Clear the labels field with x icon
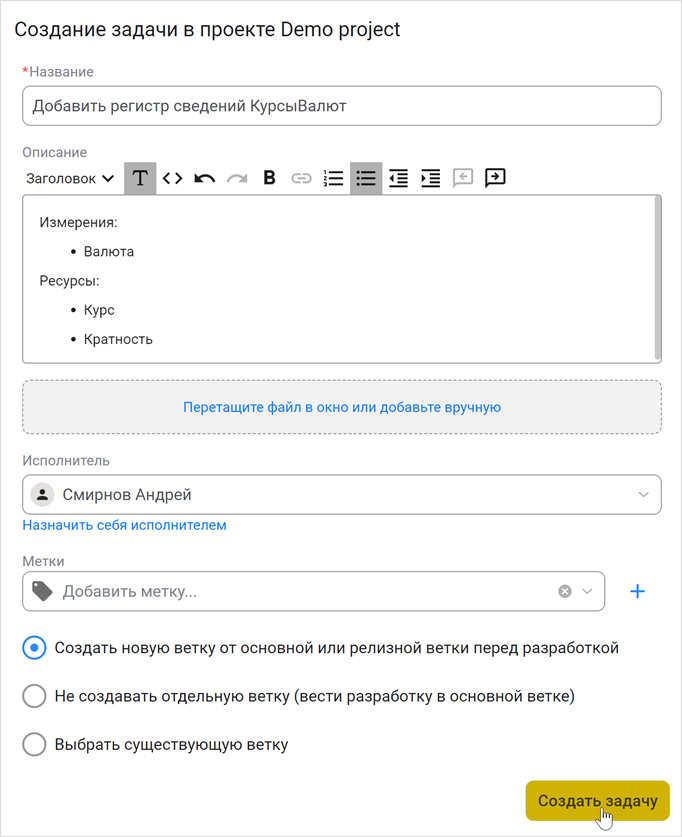Viewport: 682px width, 837px height. 564,591
